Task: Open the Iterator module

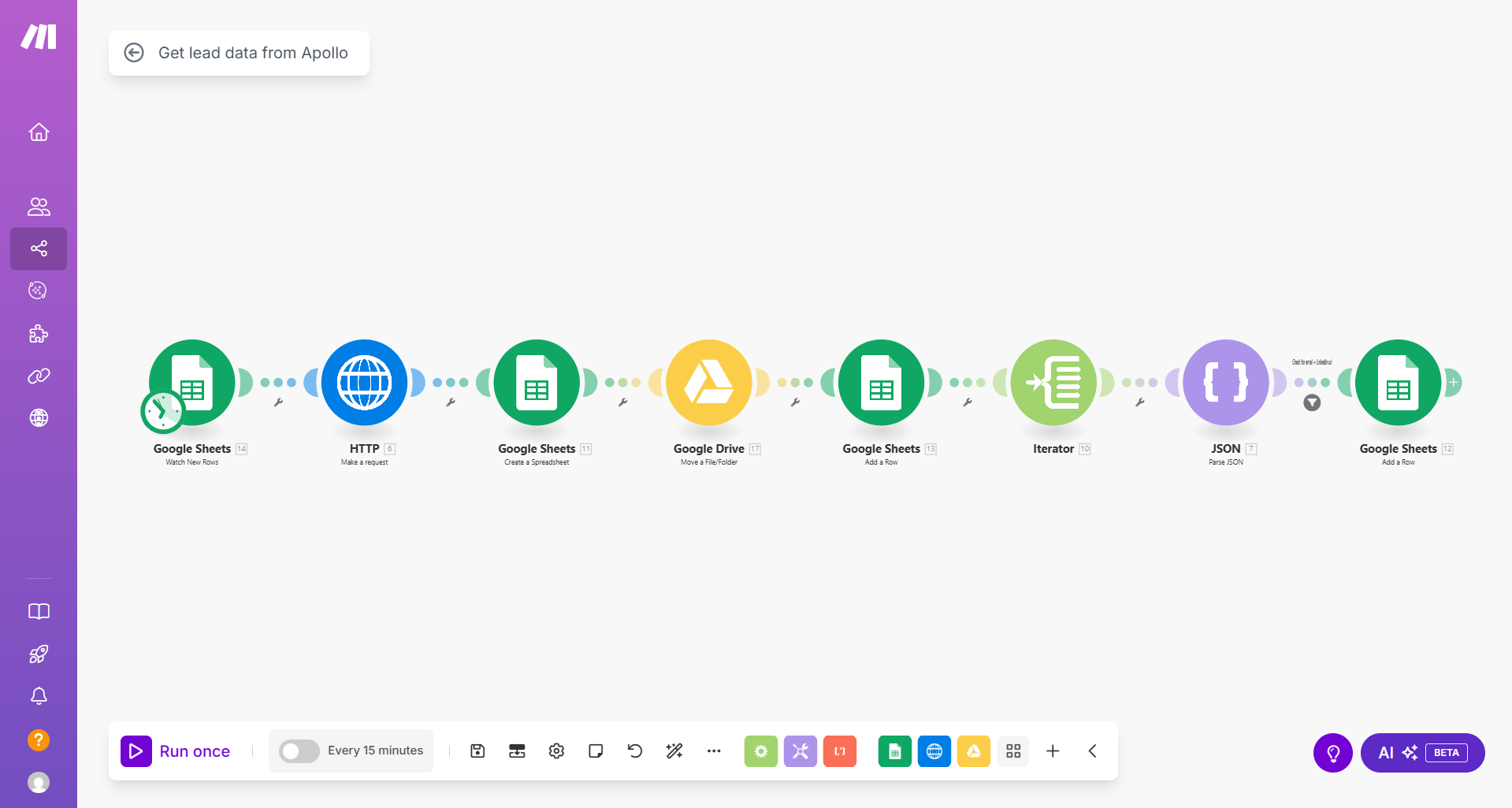Action: (x=1053, y=383)
